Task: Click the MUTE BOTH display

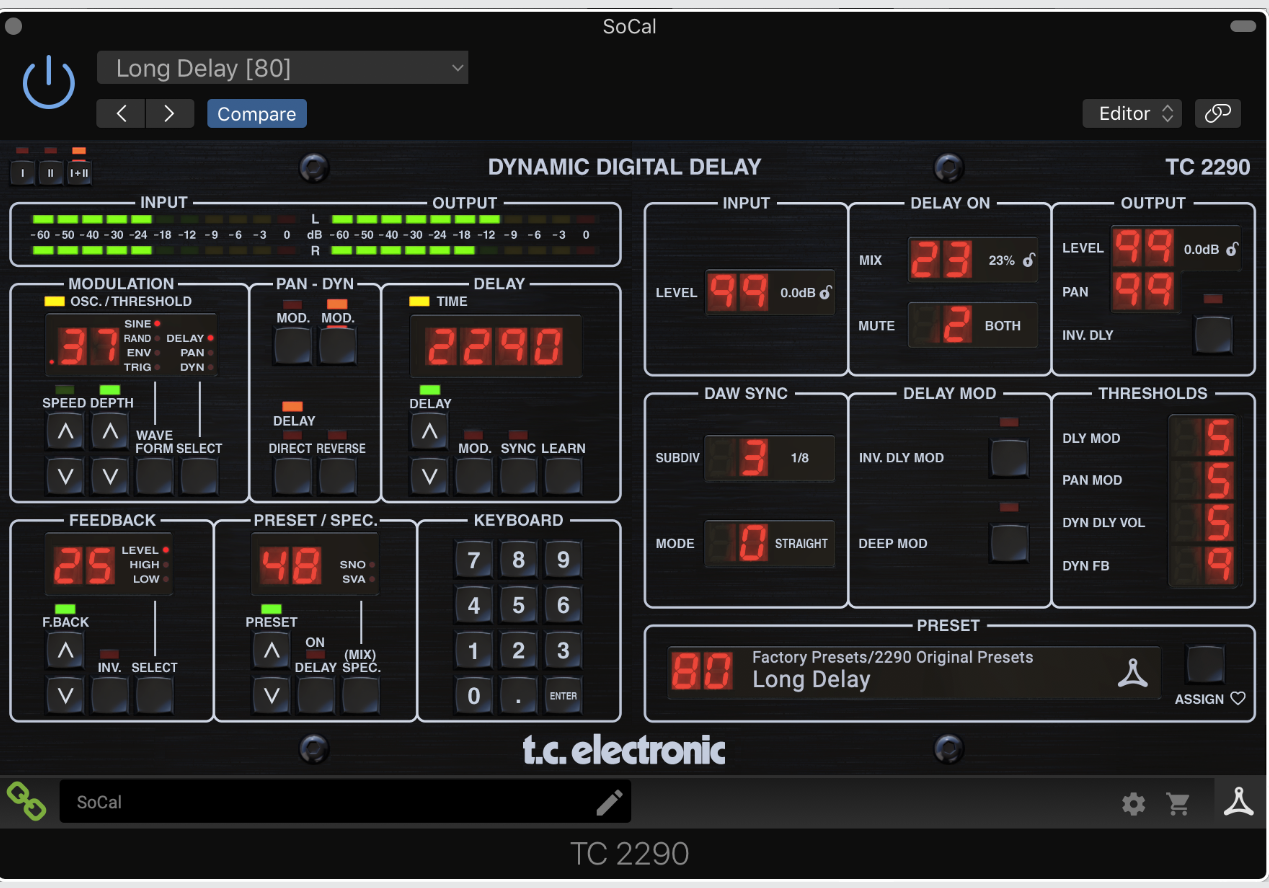Action: point(973,325)
